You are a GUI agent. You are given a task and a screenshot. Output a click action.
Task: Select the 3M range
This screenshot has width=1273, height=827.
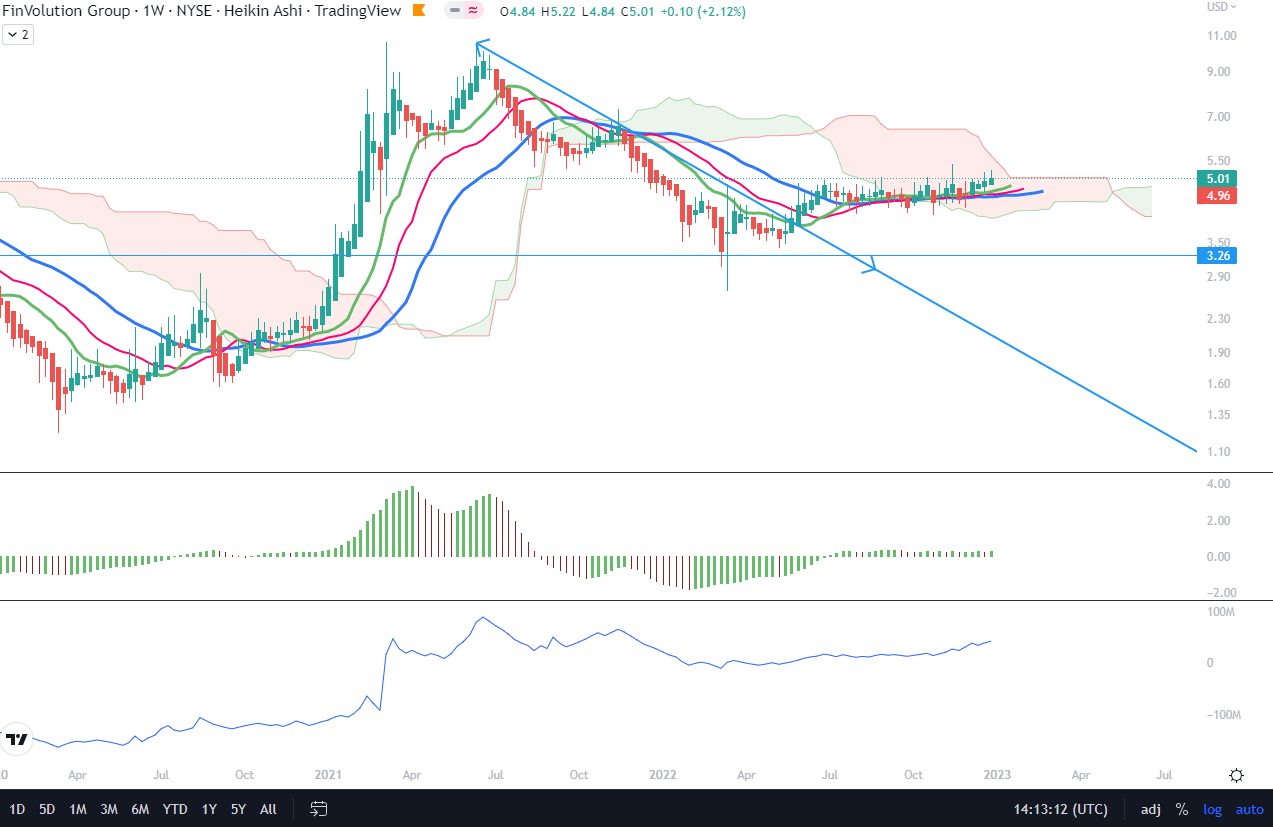tap(109, 809)
